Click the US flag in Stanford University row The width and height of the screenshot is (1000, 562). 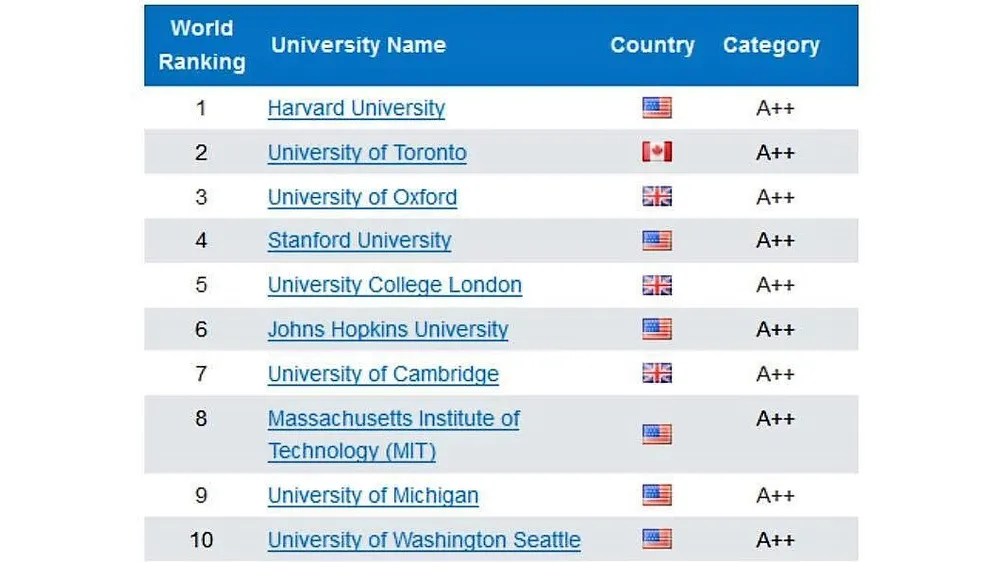pyautogui.click(x=657, y=241)
